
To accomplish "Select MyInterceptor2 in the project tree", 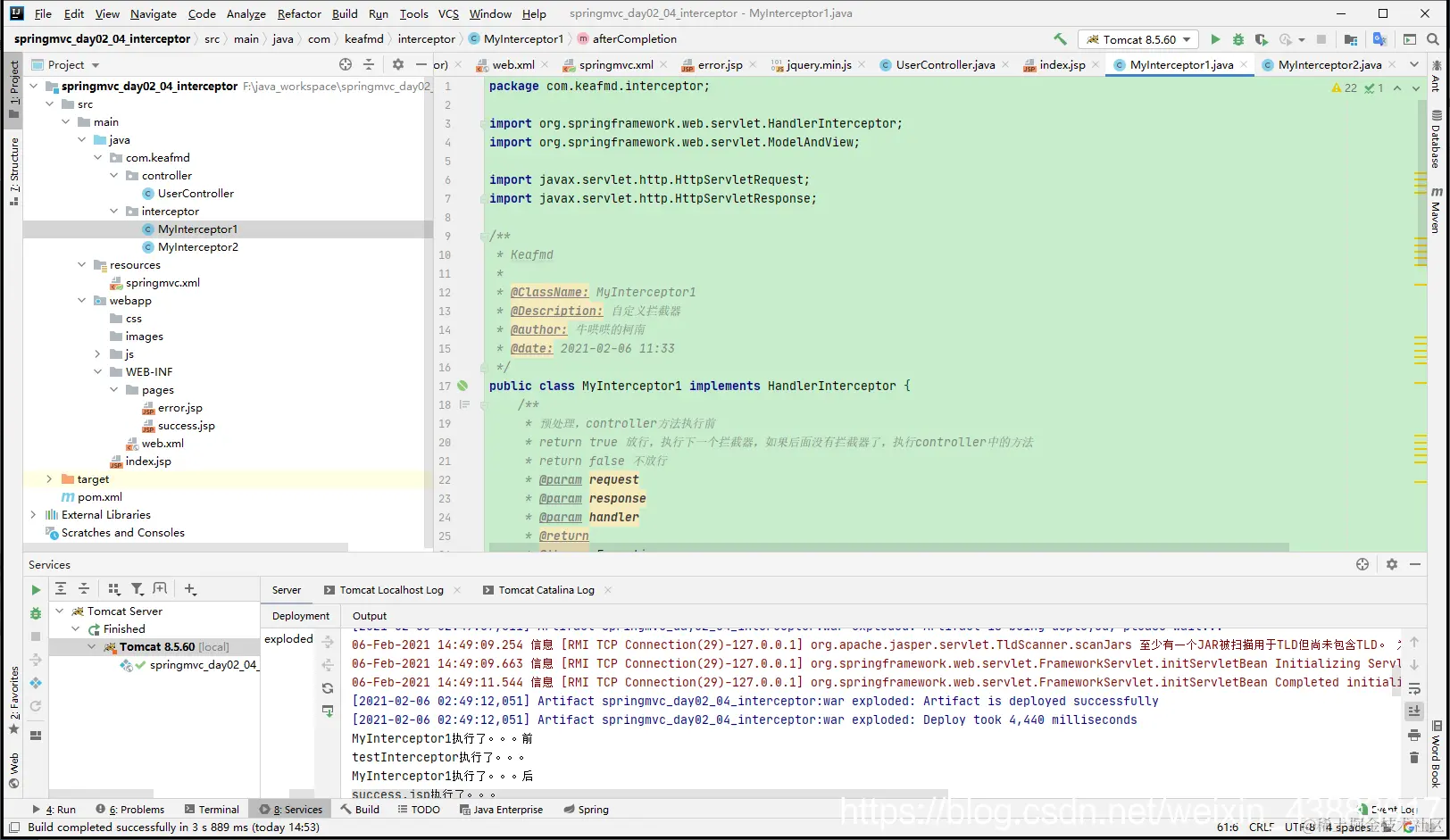I will (198, 247).
